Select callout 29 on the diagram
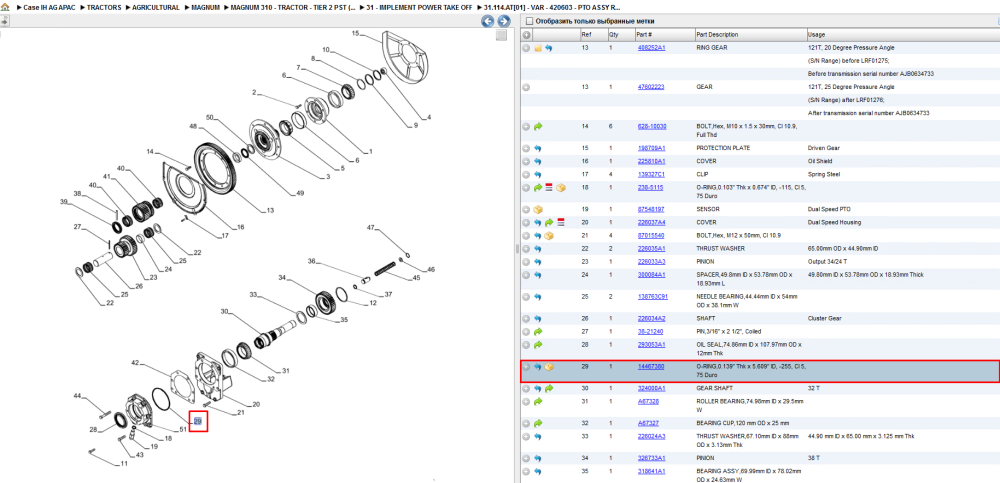The height and width of the screenshot is (483, 1000). (x=198, y=421)
